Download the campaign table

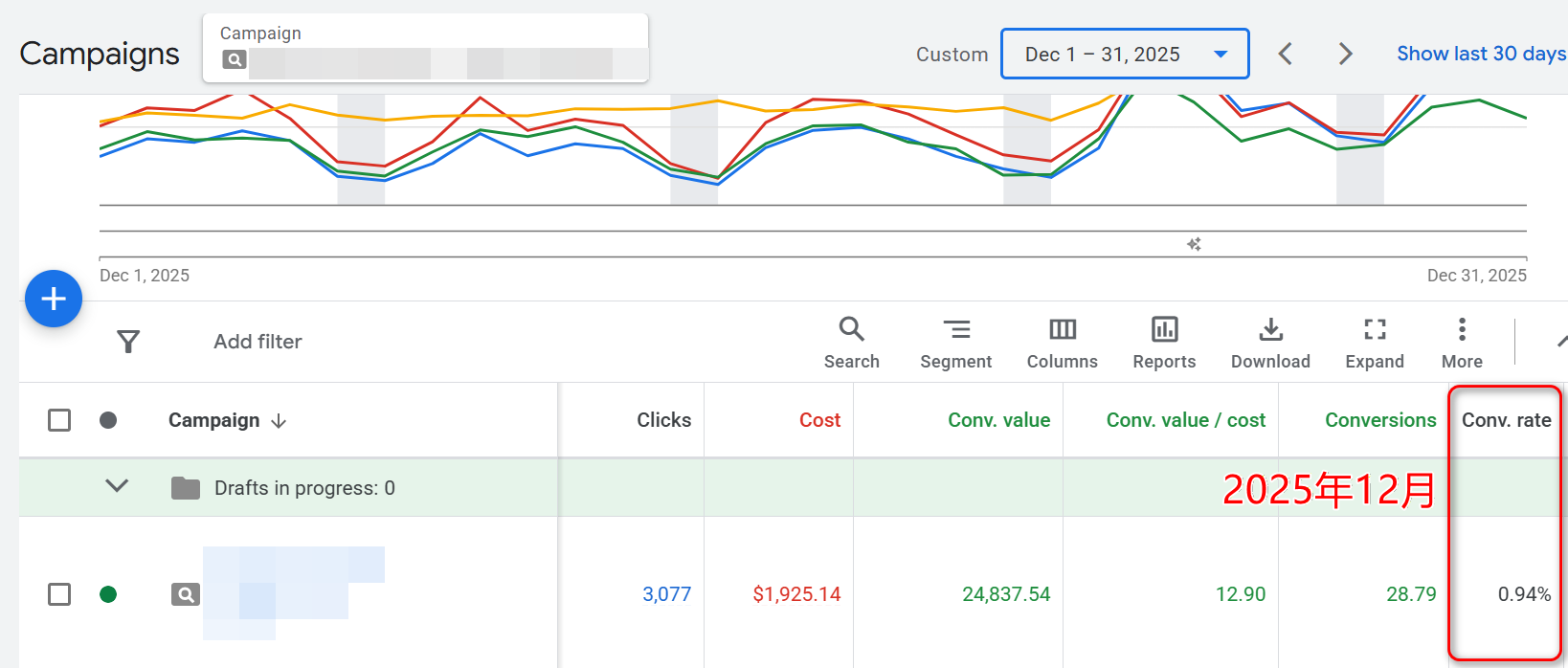pyautogui.click(x=1270, y=343)
